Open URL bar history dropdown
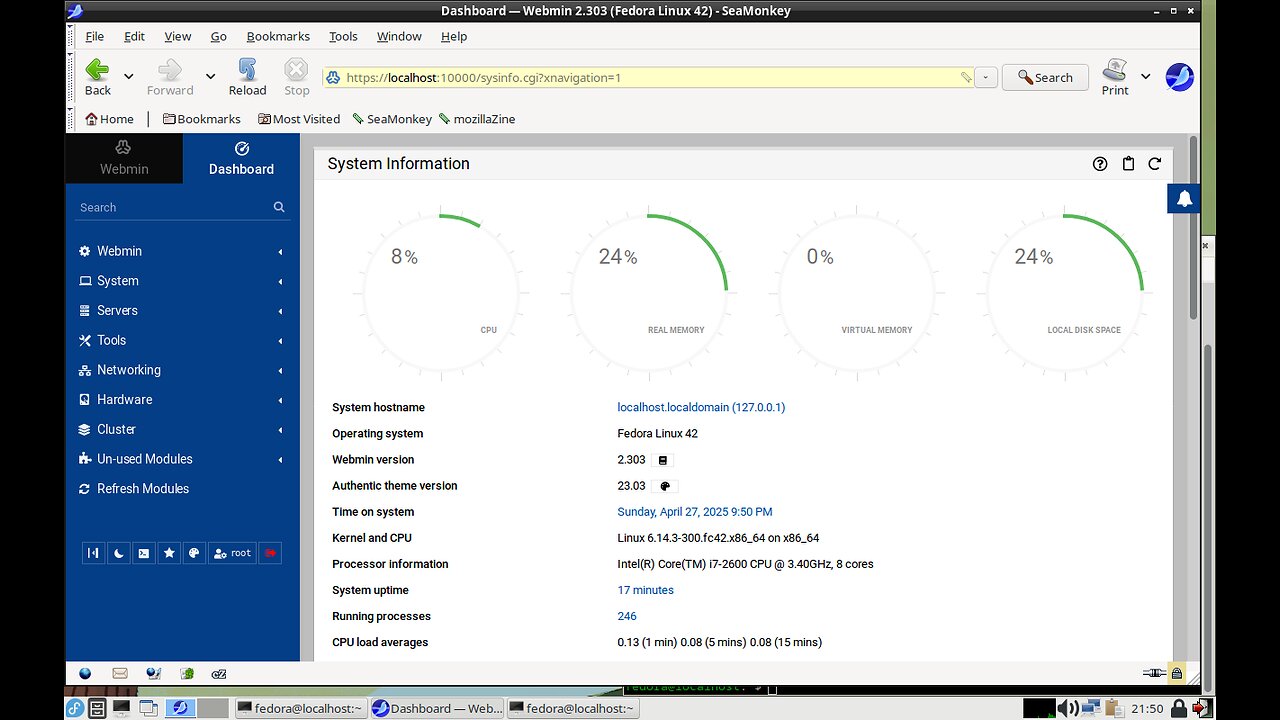The height and width of the screenshot is (720, 1280). 986,77
